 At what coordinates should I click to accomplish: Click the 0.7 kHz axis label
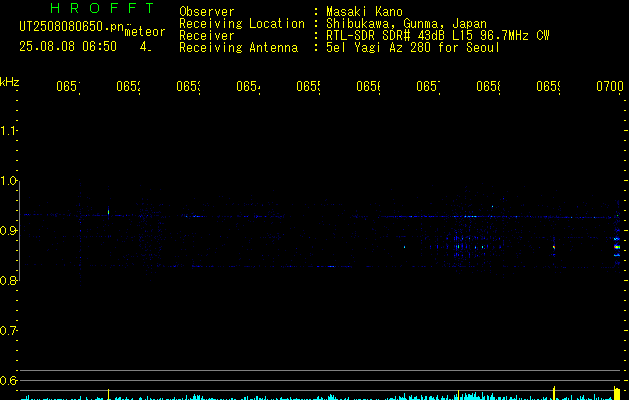point(8,331)
